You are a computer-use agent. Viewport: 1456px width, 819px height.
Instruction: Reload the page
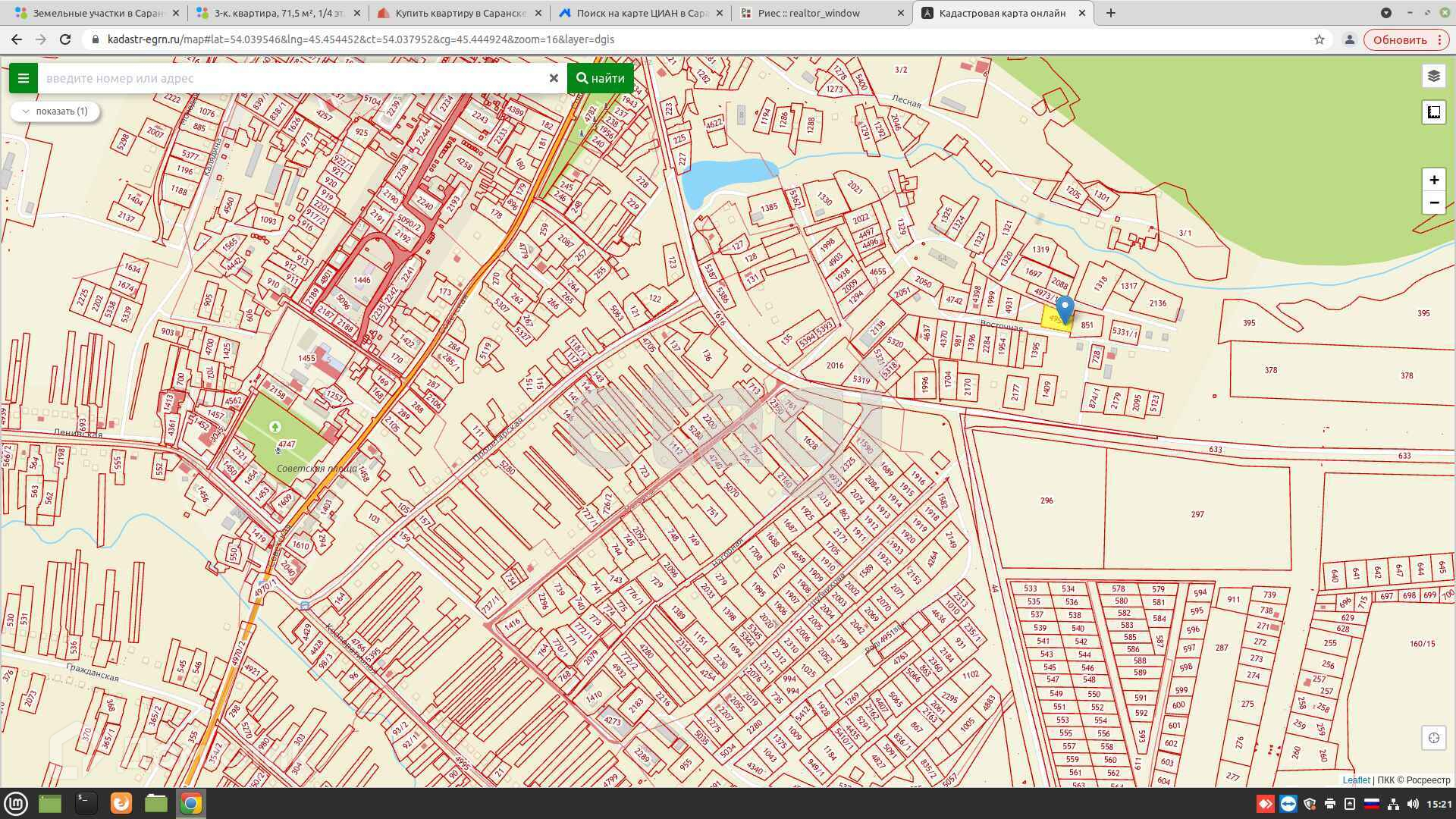pos(65,39)
